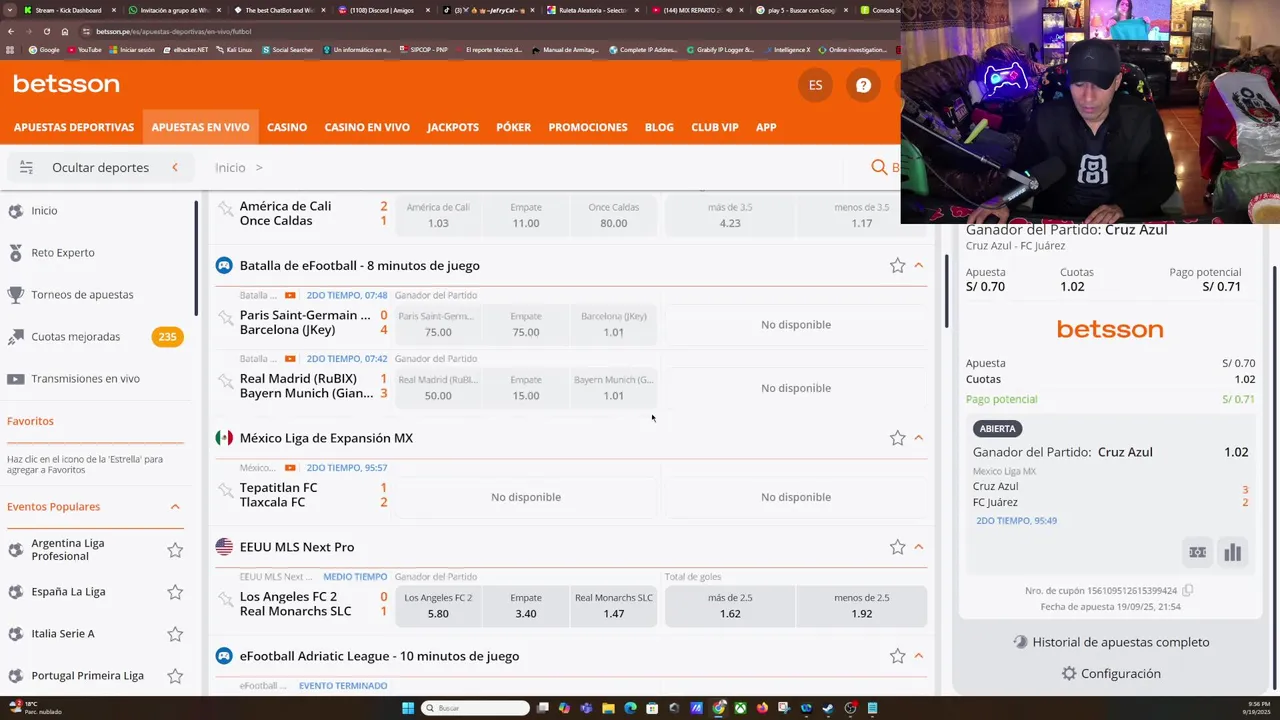
Task: Collapse the EEUU MLS Next Pro section
Action: pos(919,547)
